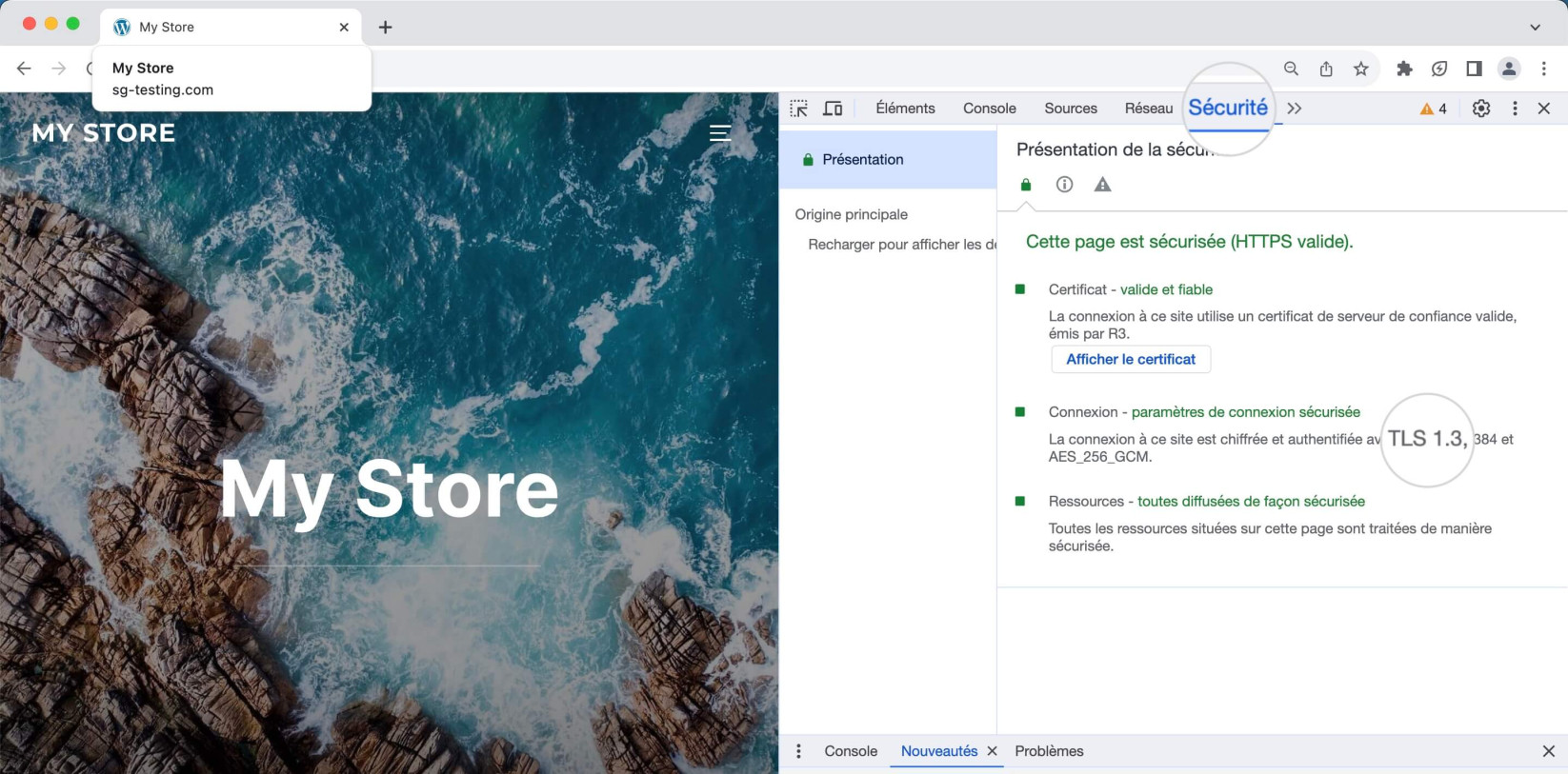Screen dimensions: 1568x774
Task: Click the share page icon
Action: (x=1326, y=69)
